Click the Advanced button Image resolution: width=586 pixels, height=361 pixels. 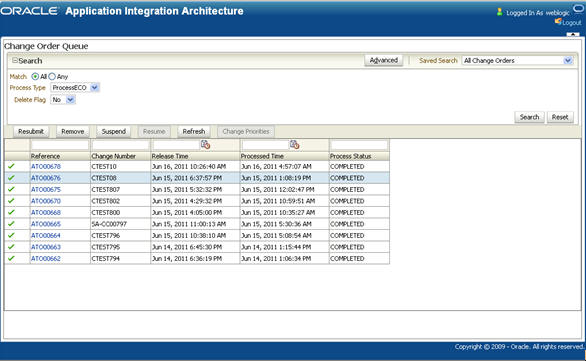pyautogui.click(x=383, y=60)
